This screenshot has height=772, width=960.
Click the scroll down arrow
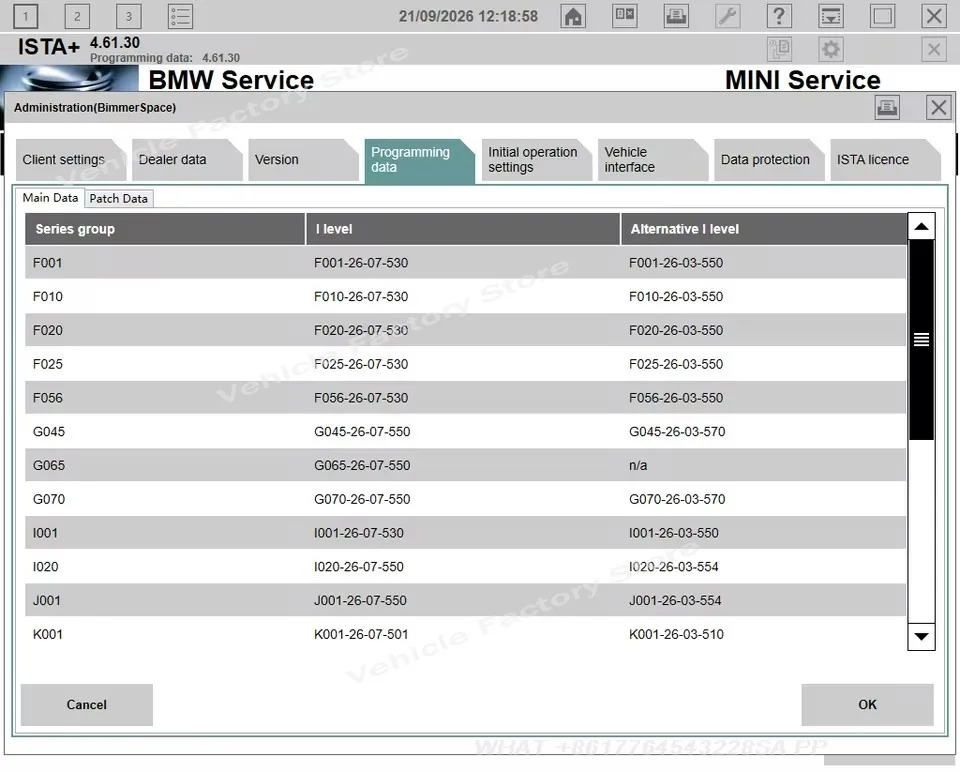point(921,637)
